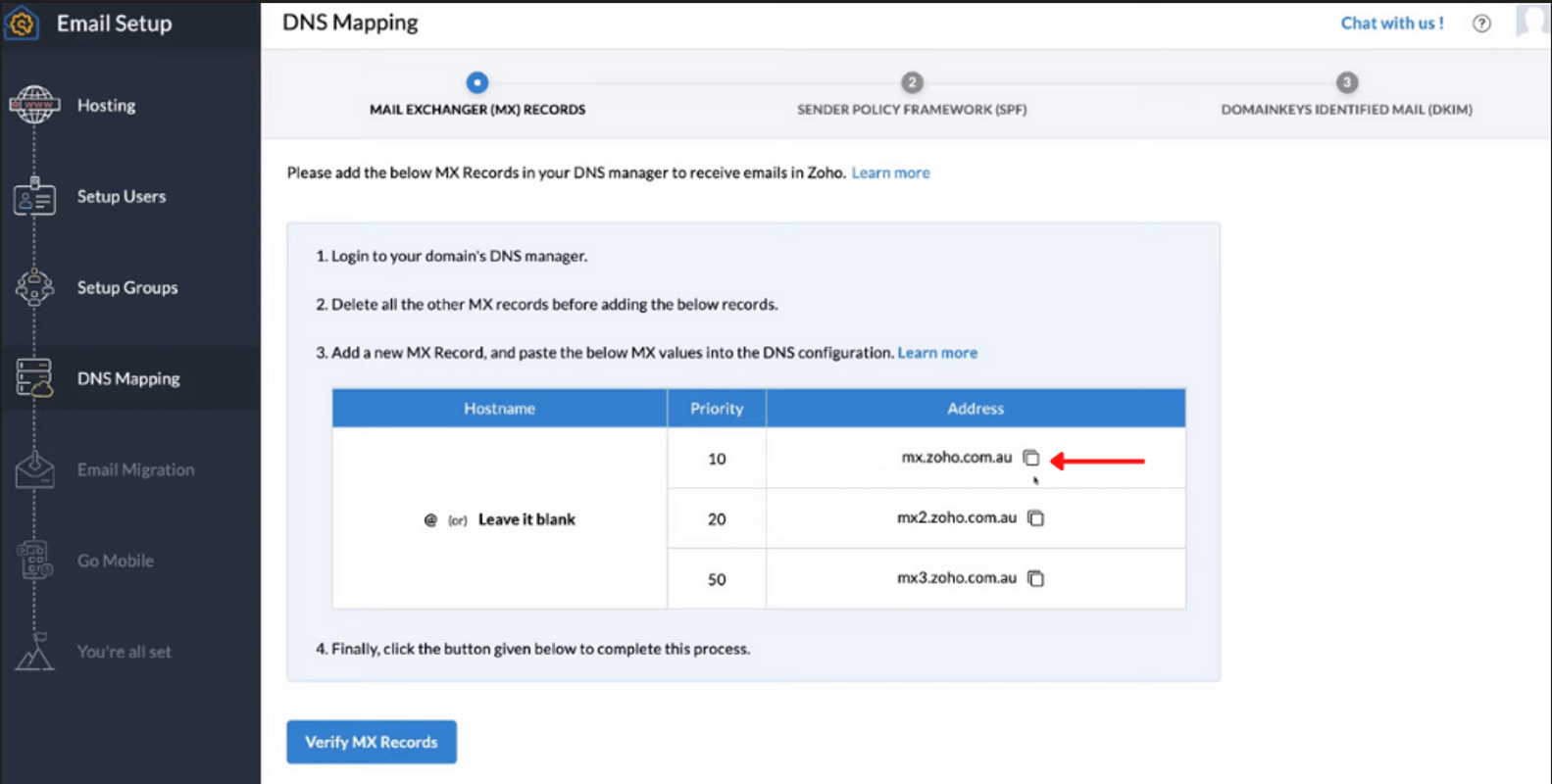The image size is (1552, 784).
Task: Click the priority value 20
Action: 717,519
